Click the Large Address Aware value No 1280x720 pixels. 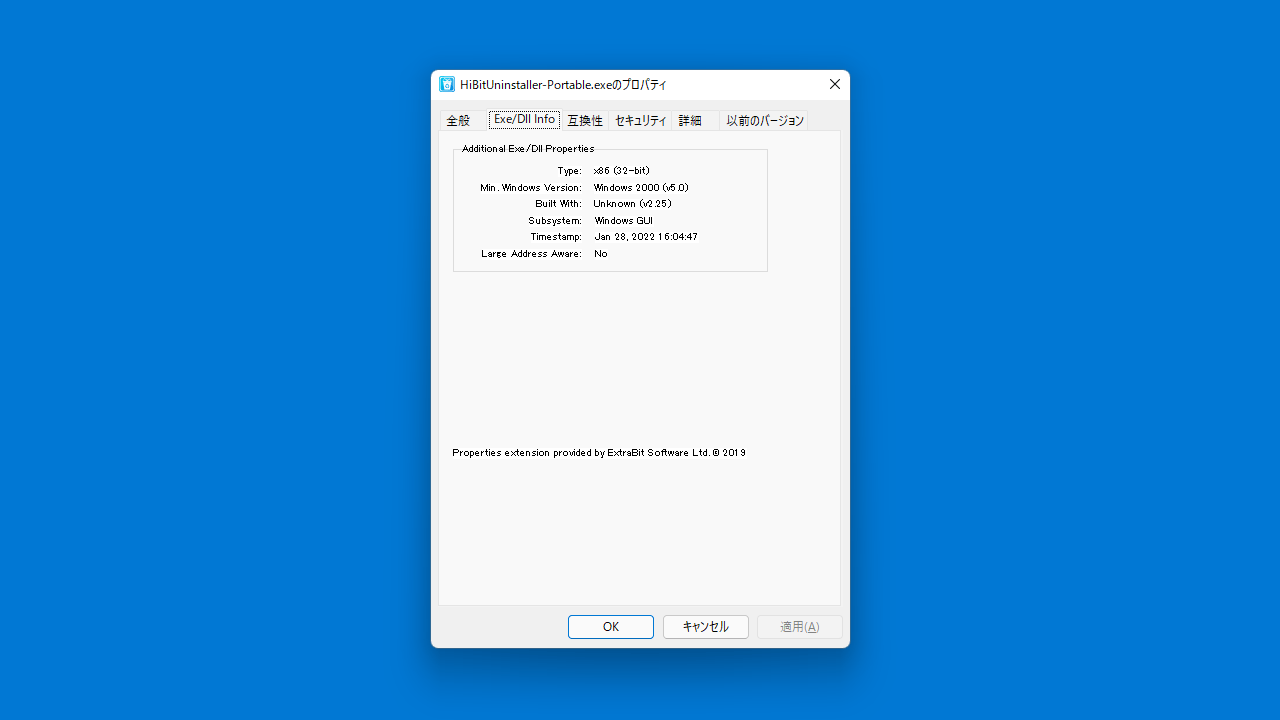click(x=601, y=254)
